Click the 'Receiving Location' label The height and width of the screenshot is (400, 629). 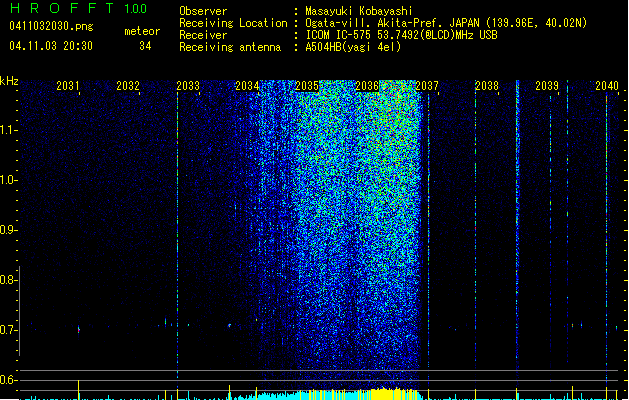(233, 23)
